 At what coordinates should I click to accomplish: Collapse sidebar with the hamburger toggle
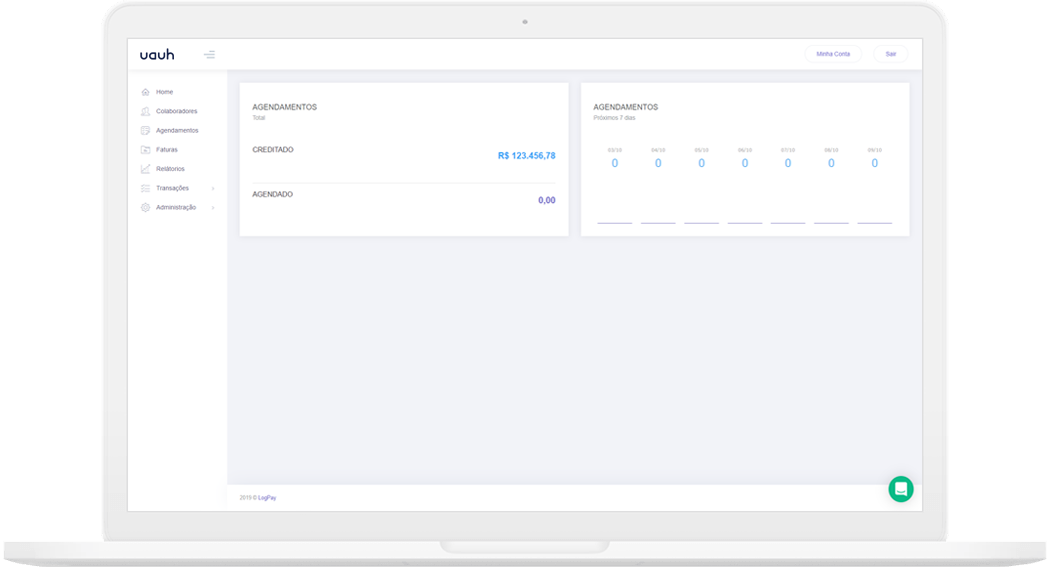pos(209,54)
